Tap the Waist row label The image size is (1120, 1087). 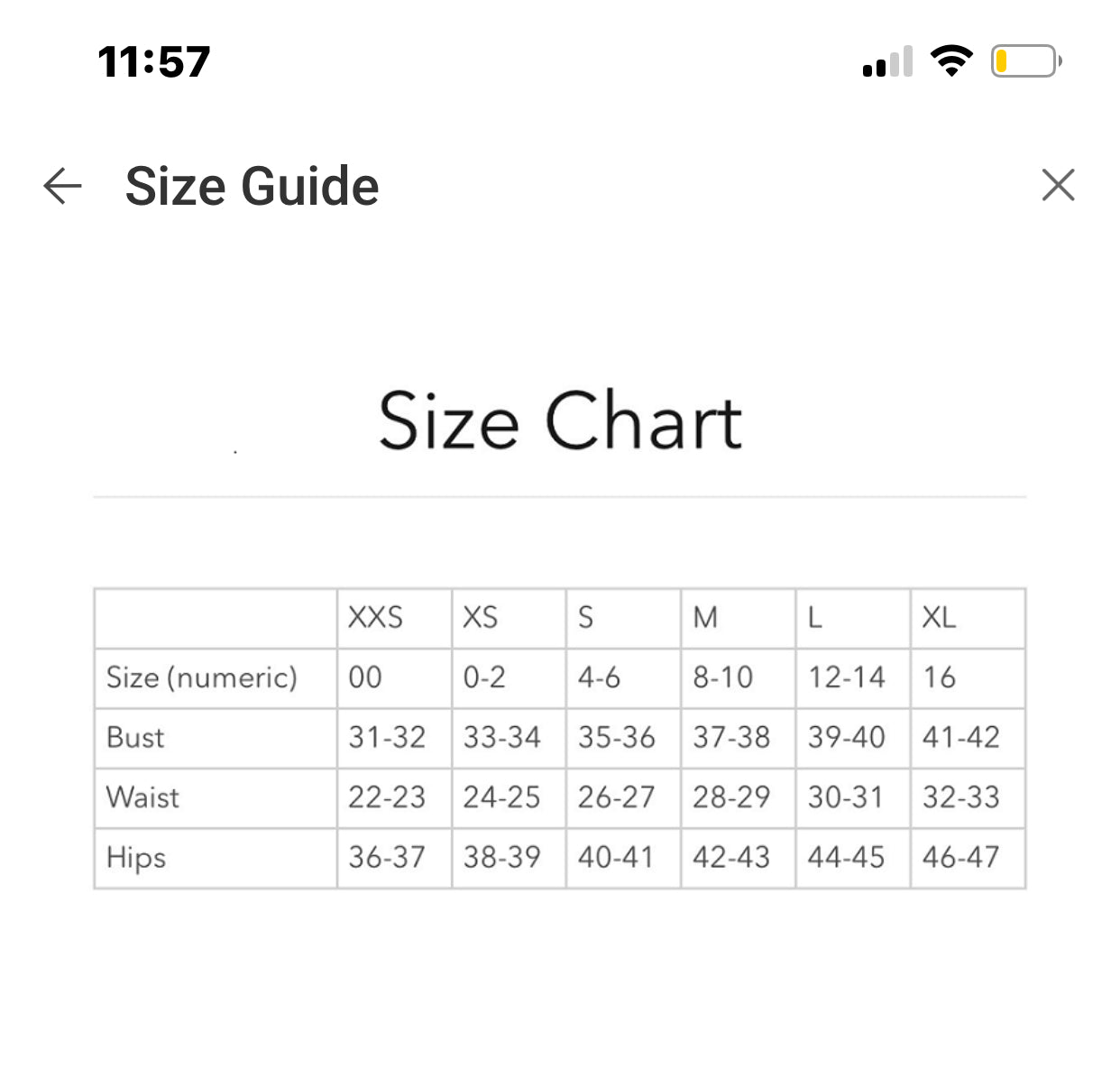216,797
